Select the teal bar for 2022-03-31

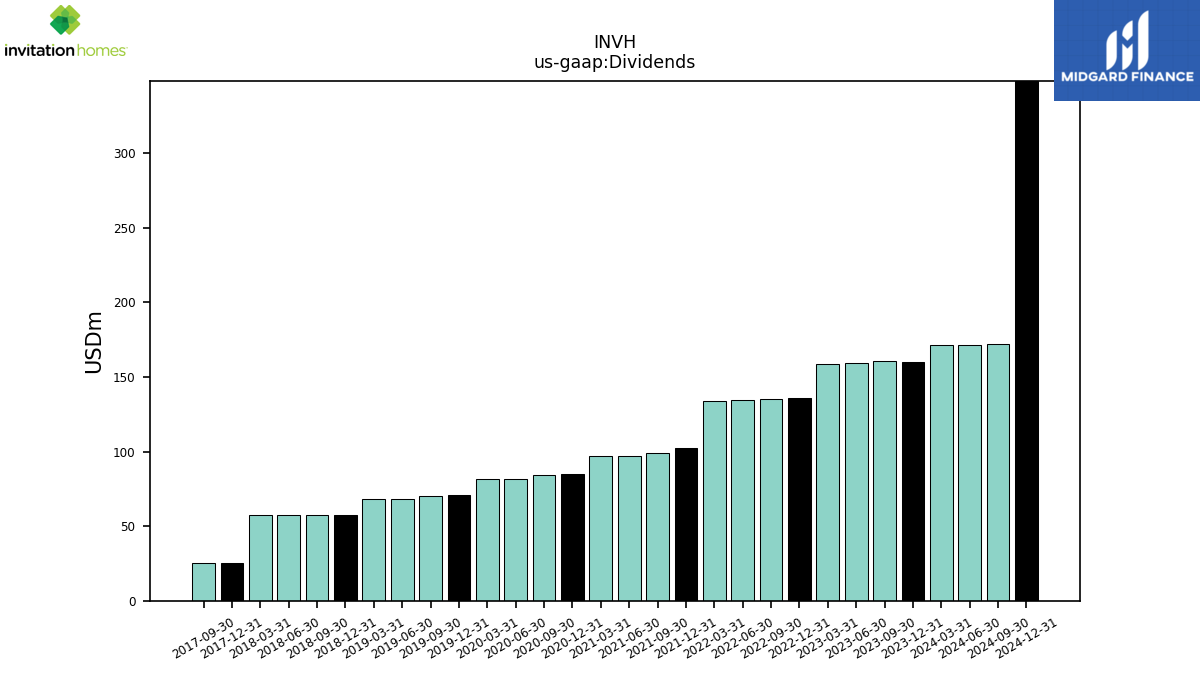(714, 501)
